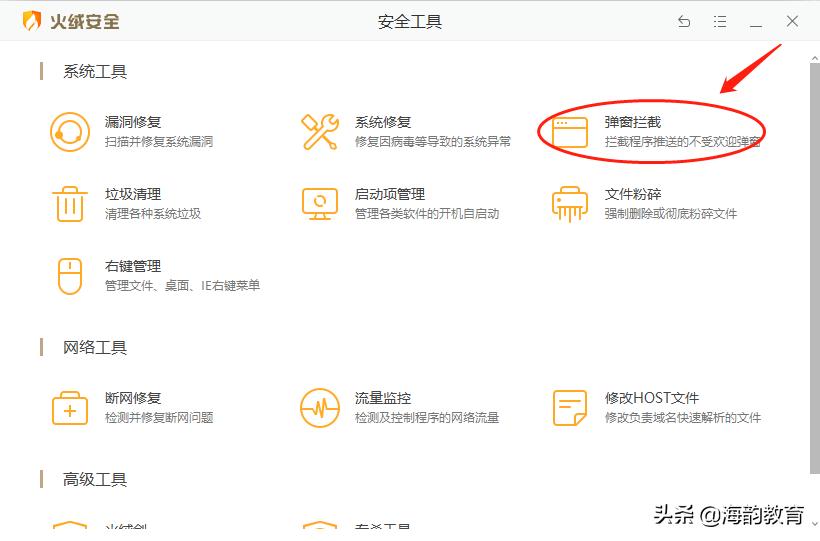Click the vertical scrollbar thumb

pyautogui.click(x=815, y=268)
